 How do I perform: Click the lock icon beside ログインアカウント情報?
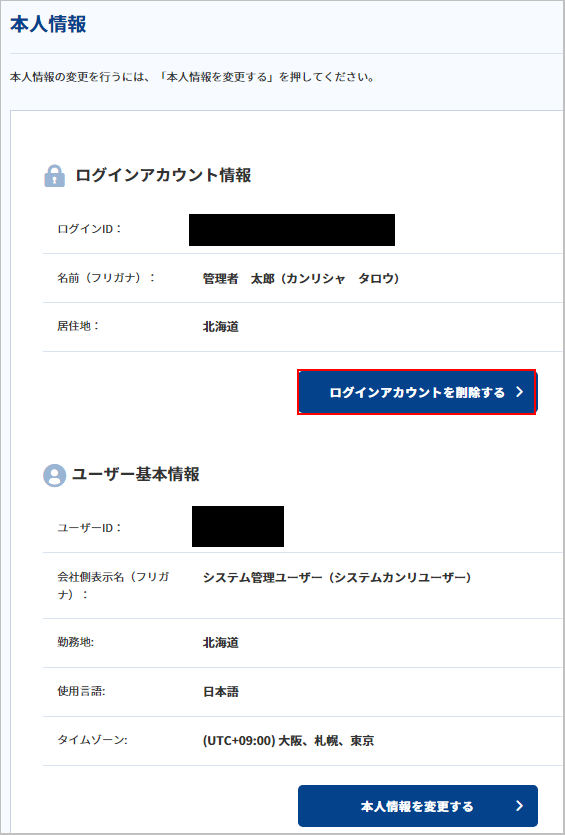click(x=54, y=176)
